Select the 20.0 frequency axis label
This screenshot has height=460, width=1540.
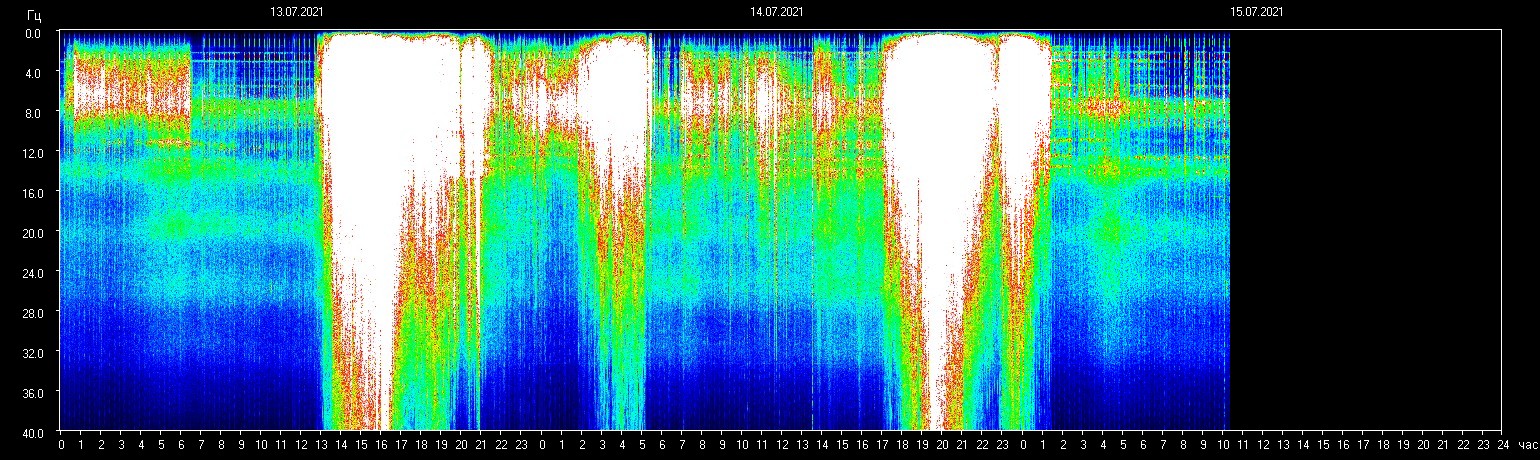[33, 232]
